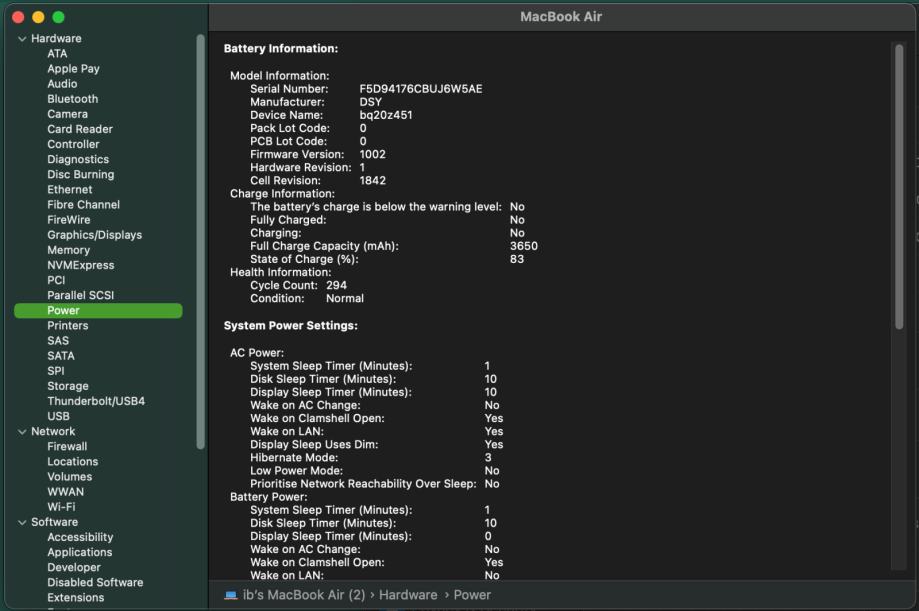This screenshot has width=919, height=611.
Task: Open the Bluetooth hardware entry
Action: (x=73, y=99)
